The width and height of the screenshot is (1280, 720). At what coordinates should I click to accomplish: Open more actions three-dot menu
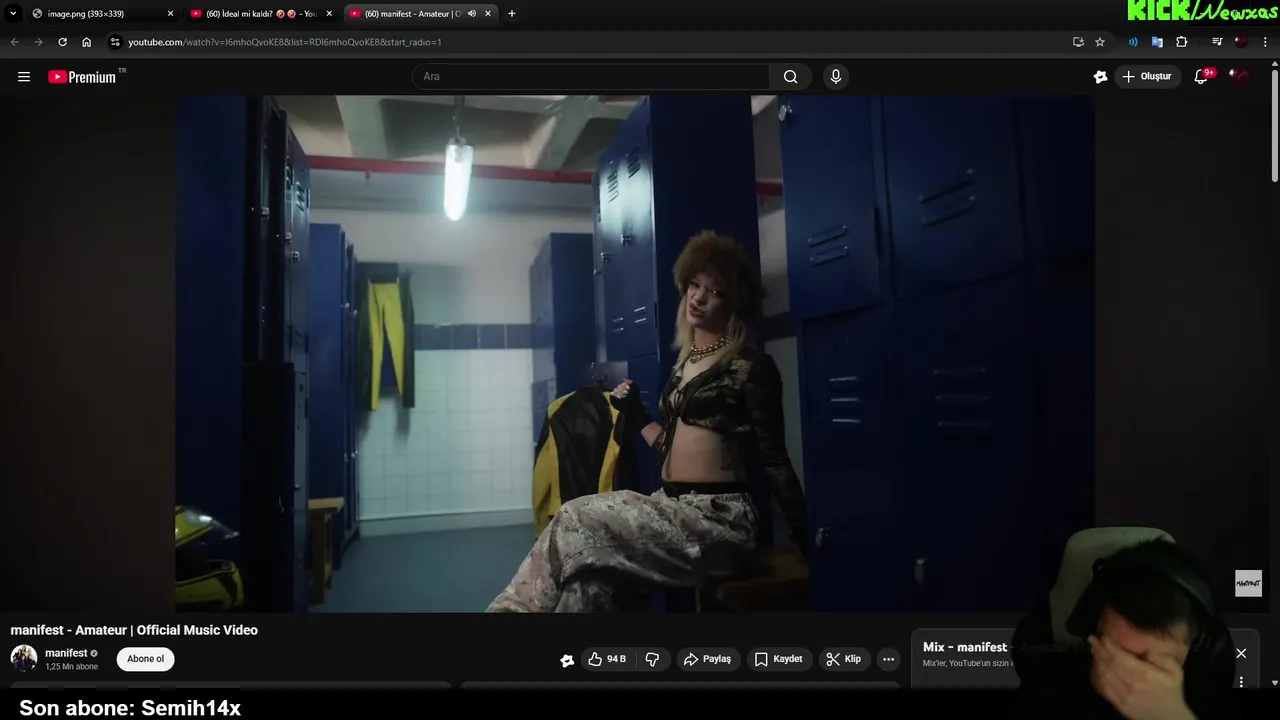click(x=888, y=659)
